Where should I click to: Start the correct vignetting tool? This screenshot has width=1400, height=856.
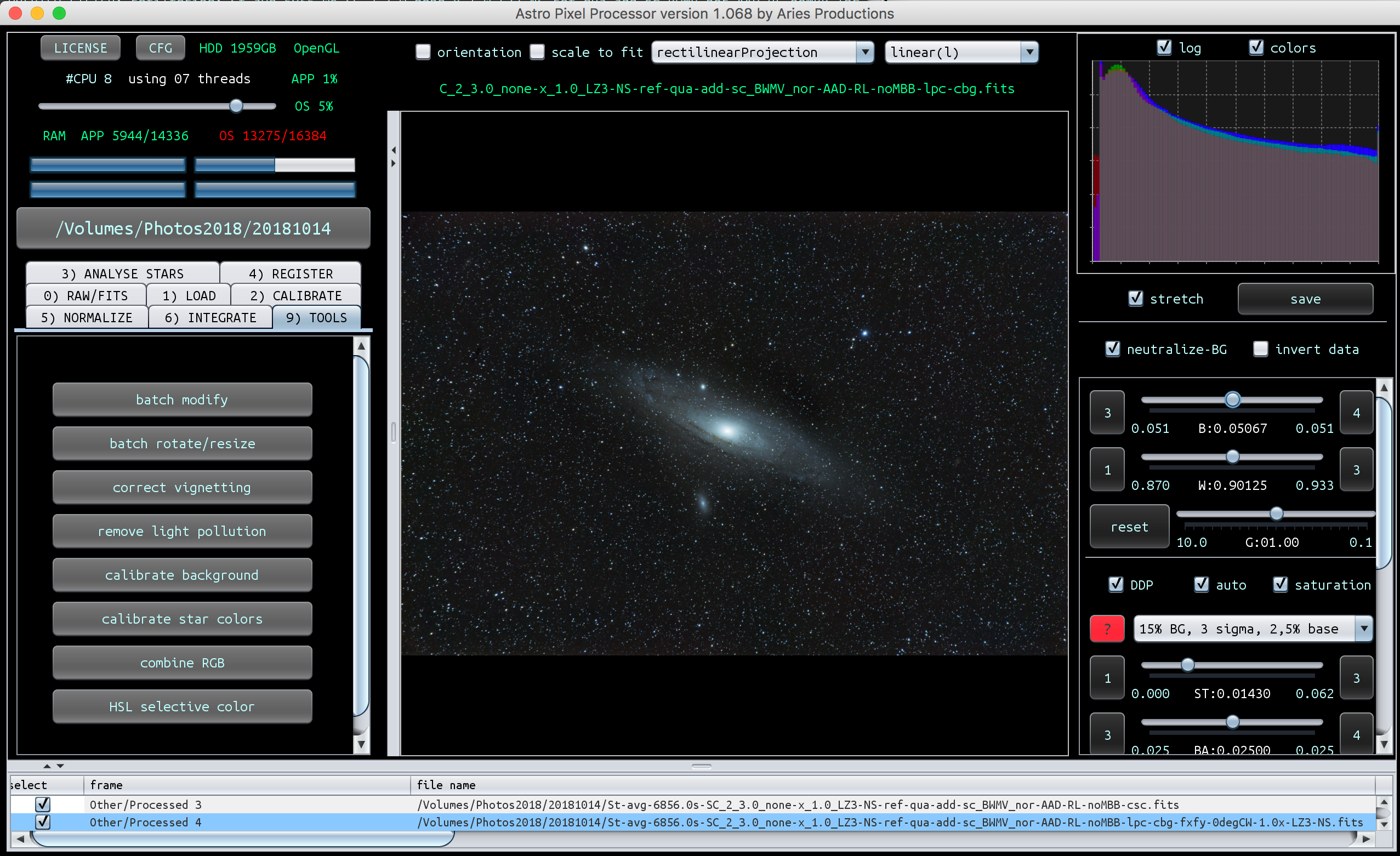(182, 488)
